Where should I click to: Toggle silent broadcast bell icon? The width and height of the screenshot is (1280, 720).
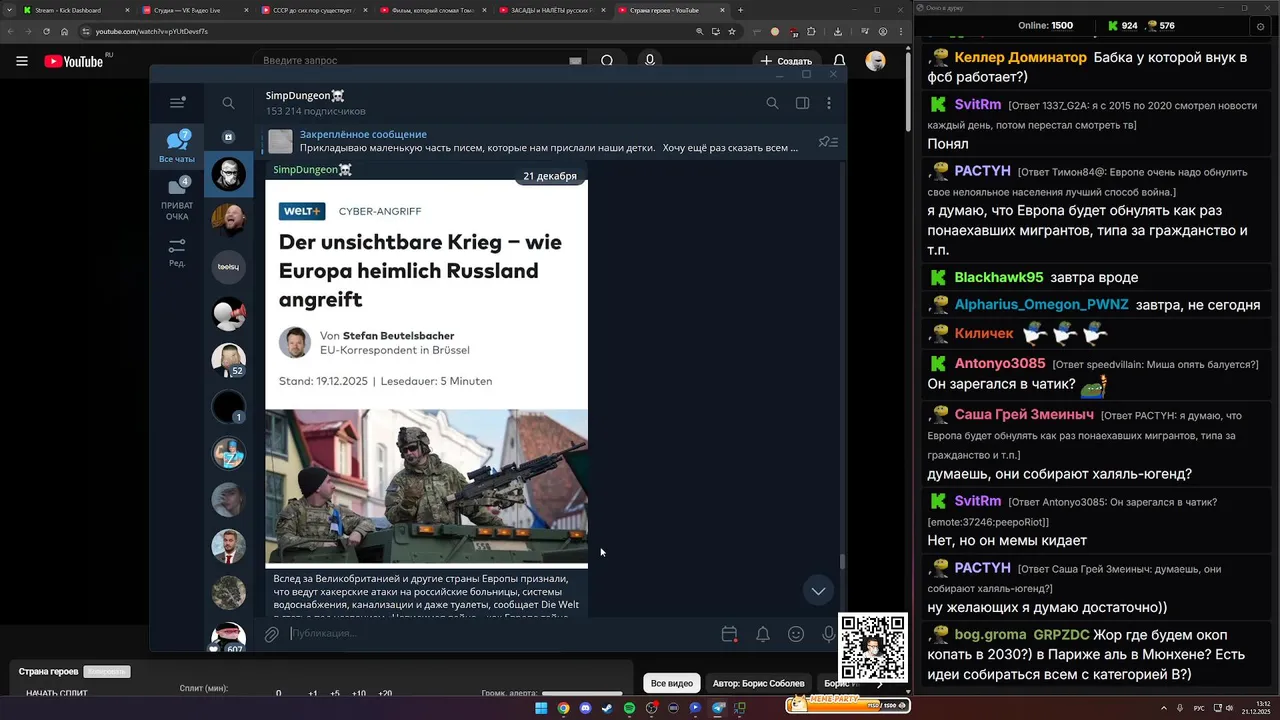click(x=762, y=634)
